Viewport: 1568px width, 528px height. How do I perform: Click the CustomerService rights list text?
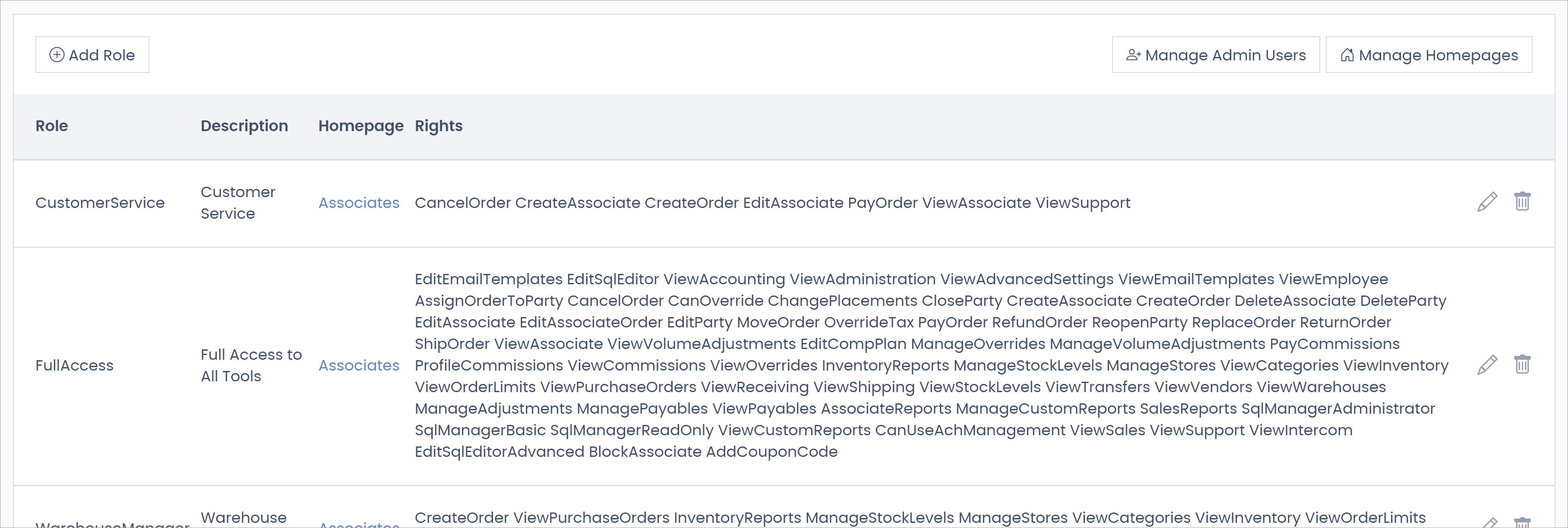(x=772, y=203)
